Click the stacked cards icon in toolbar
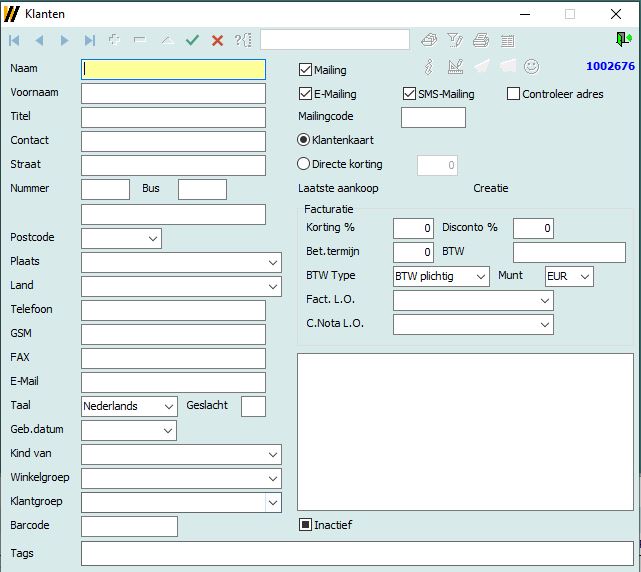Screen dimensions: 641x572 point(429,40)
